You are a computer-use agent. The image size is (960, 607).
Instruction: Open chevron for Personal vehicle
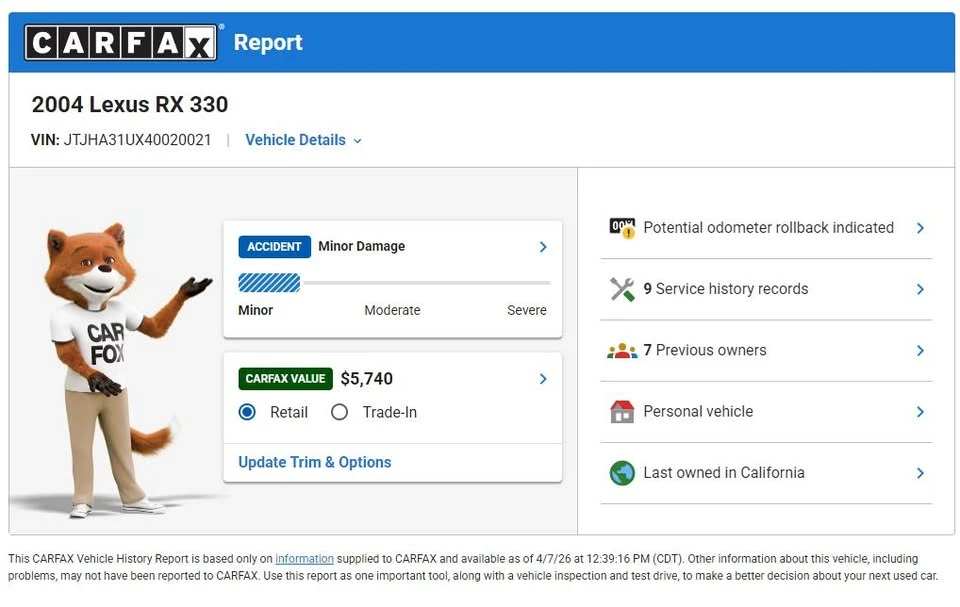point(920,412)
